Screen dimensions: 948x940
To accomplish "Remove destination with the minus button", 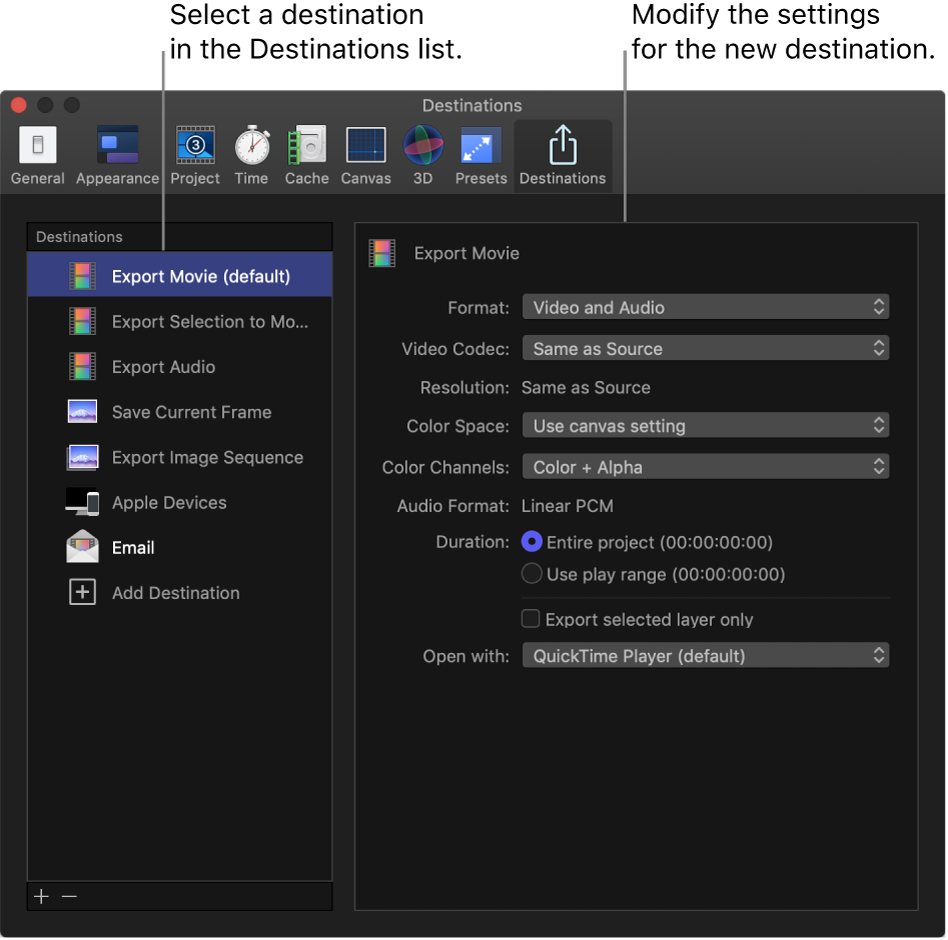I will pyautogui.click(x=69, y=896).
